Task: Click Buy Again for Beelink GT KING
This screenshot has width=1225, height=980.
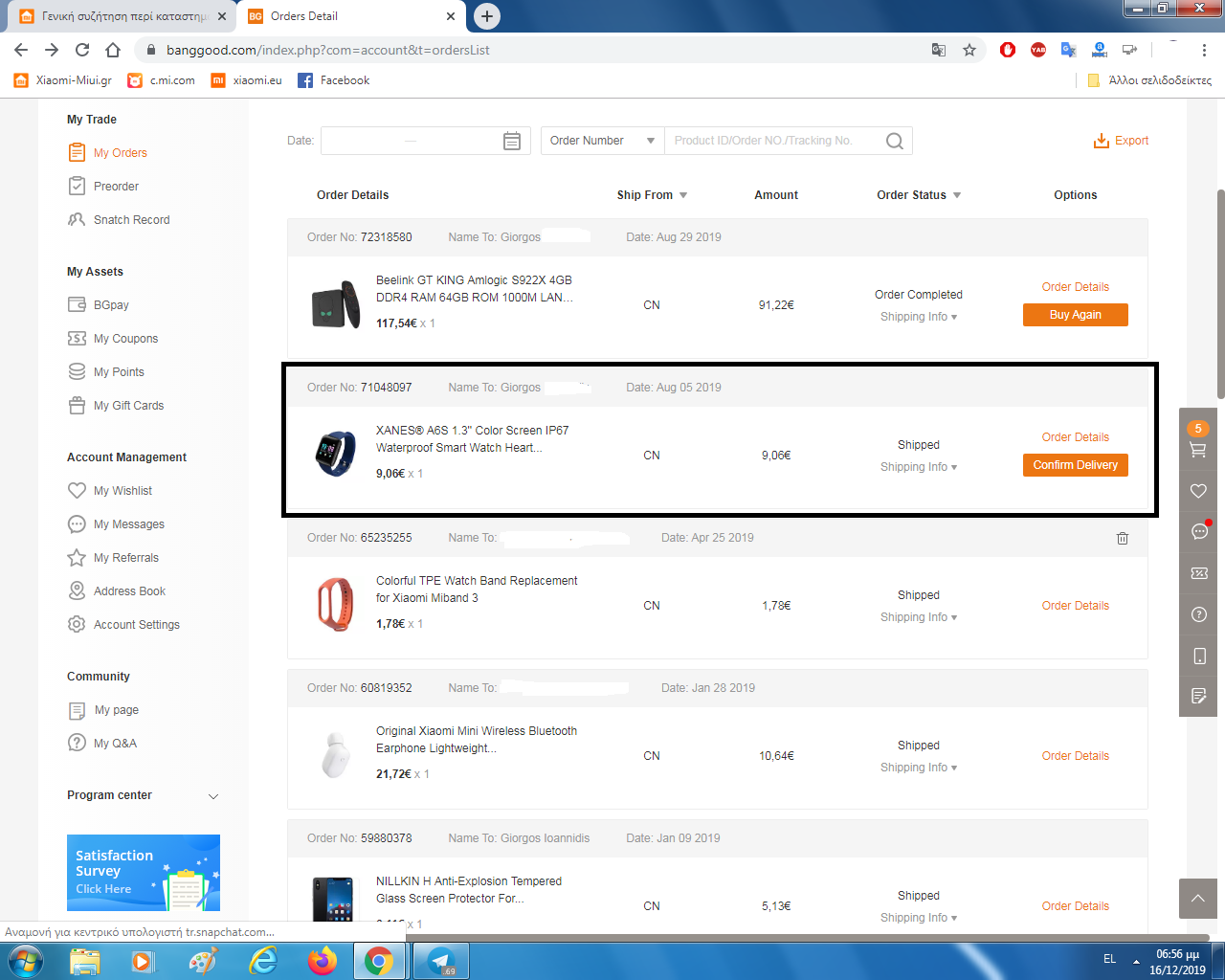Action: [1075, 315]
